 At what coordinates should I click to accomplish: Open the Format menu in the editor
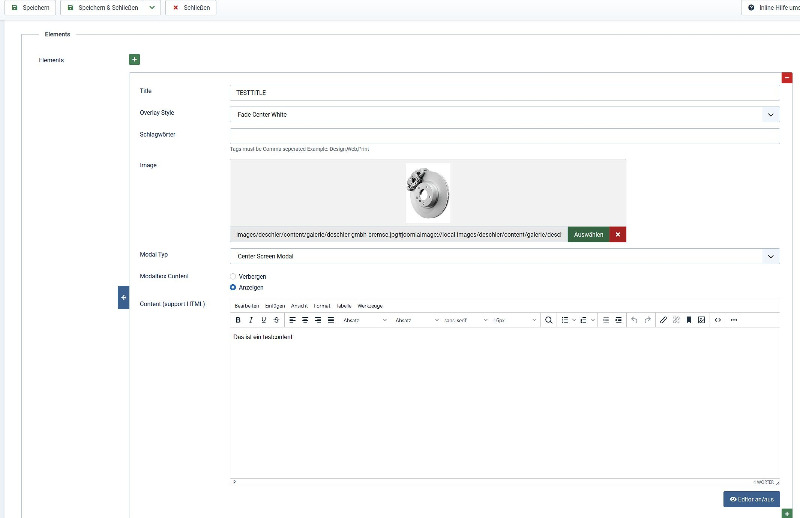point(322,305)
